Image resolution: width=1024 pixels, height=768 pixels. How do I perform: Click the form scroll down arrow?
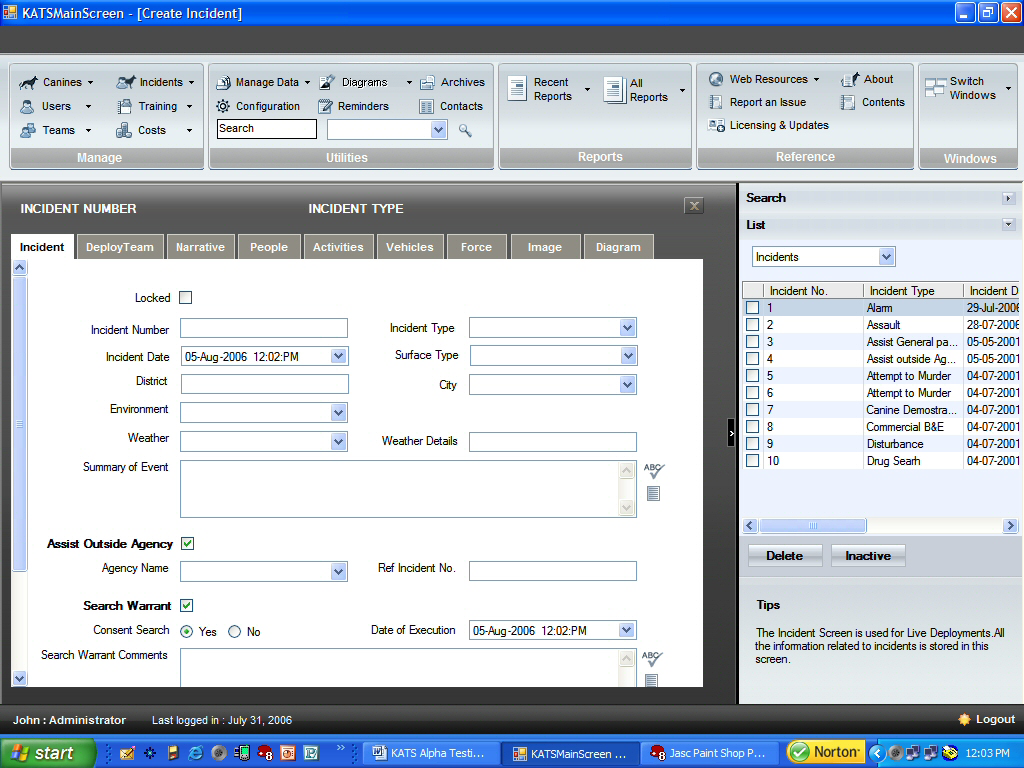[x=20, y=679]
